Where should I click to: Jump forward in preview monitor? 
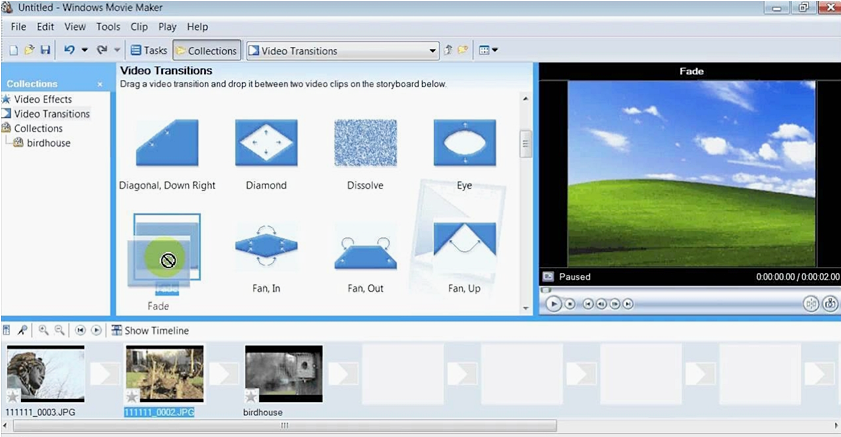[628, 304]
